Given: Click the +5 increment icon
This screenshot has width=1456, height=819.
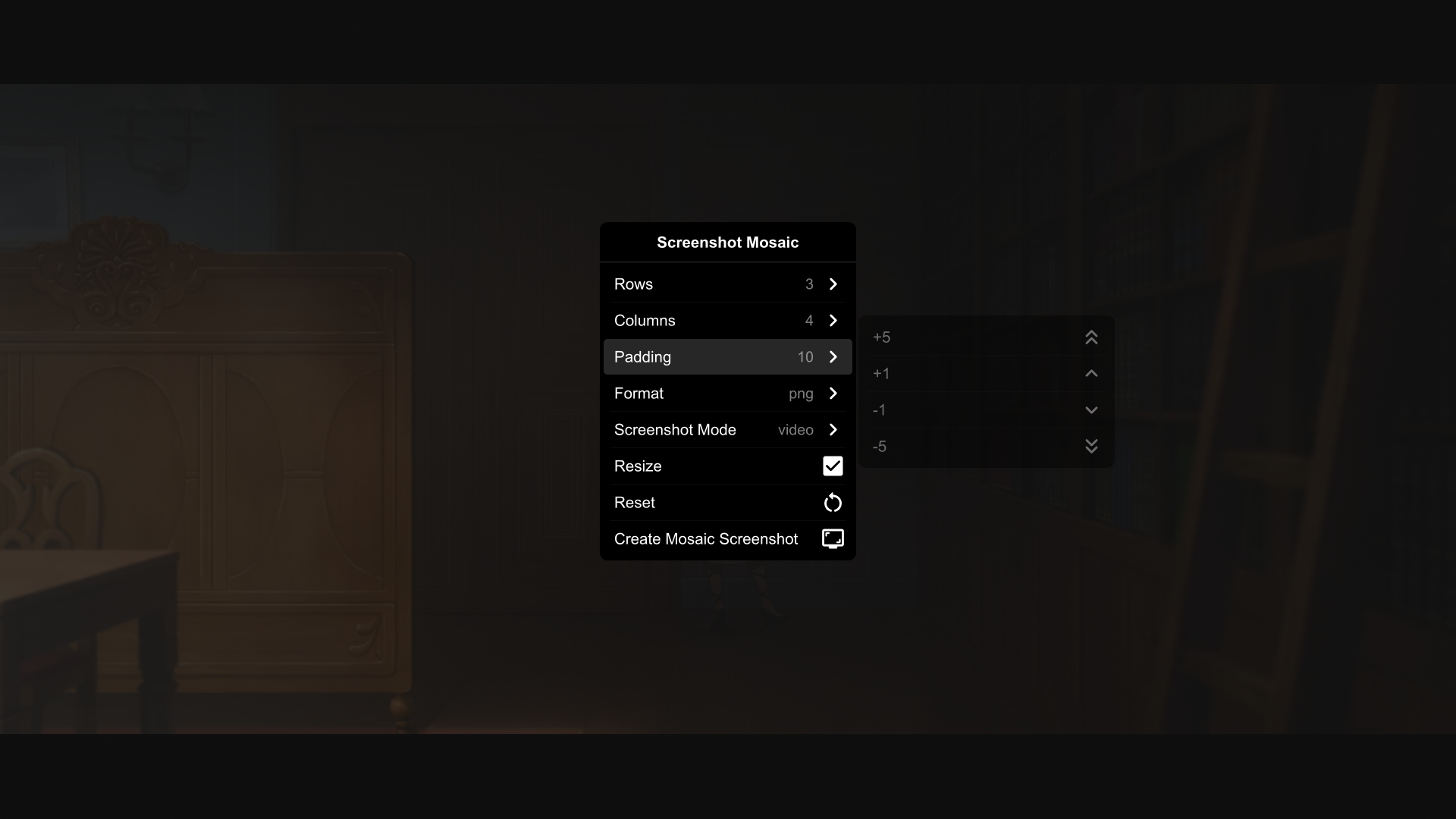Looking at the screenshot, I should [1091, 337].
